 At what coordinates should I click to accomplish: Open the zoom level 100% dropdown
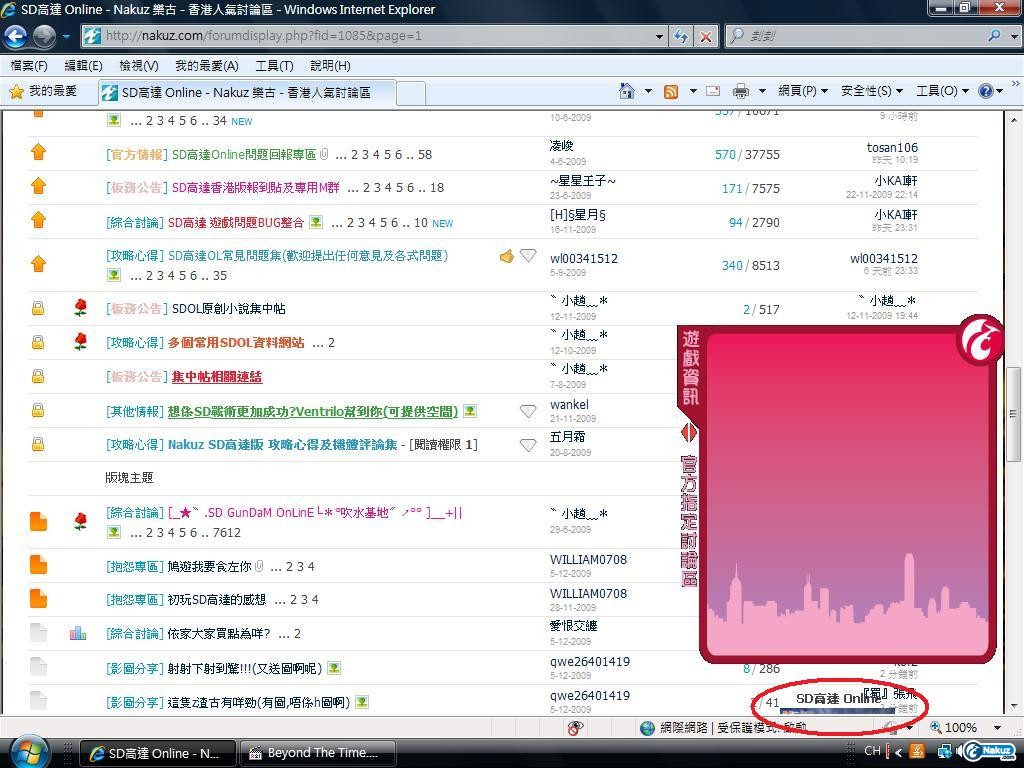(997, 728)
